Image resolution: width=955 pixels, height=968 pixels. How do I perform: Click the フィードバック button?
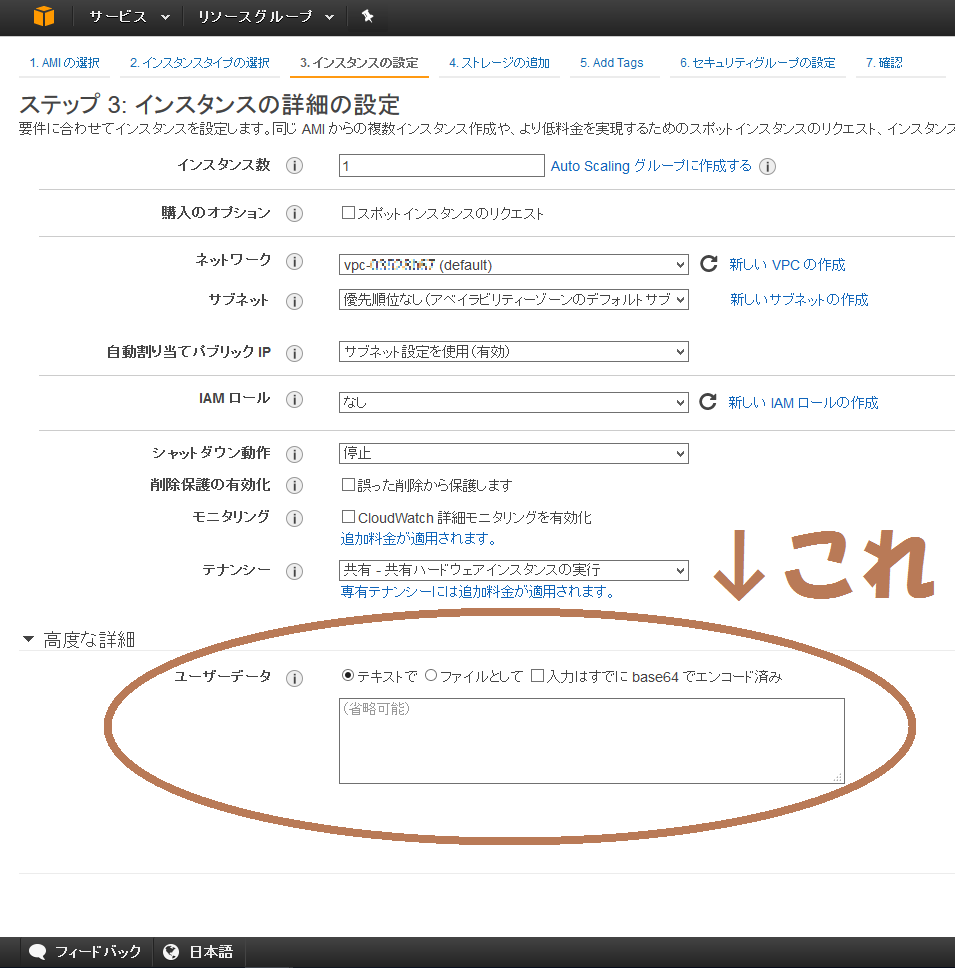[85, 952]
